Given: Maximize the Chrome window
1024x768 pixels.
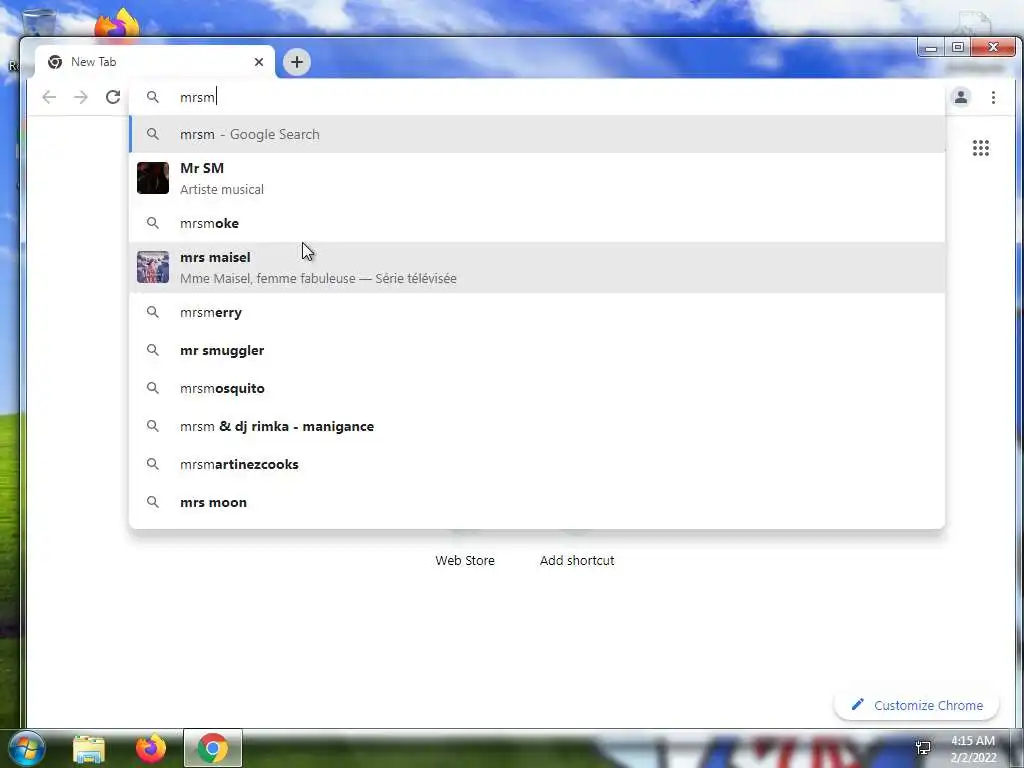Looking at the screenshot, I should [957, 48].
